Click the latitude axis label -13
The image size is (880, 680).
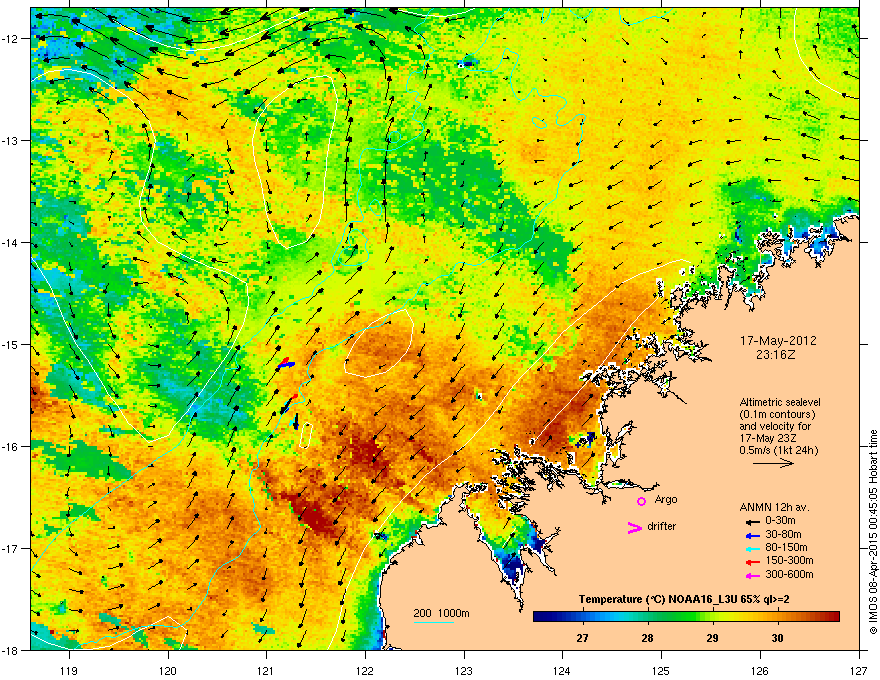(10, 141)
